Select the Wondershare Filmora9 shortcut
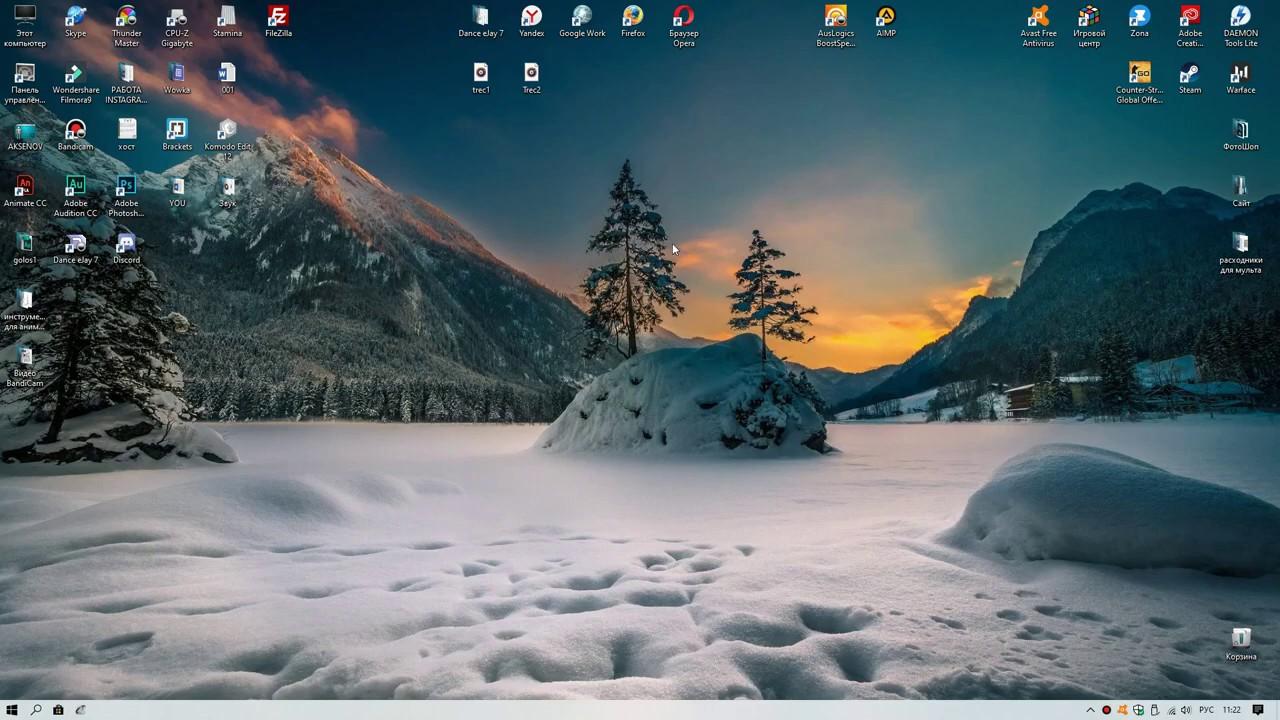1280x720 pixels. pyautogui.click(x=75, y=75)
